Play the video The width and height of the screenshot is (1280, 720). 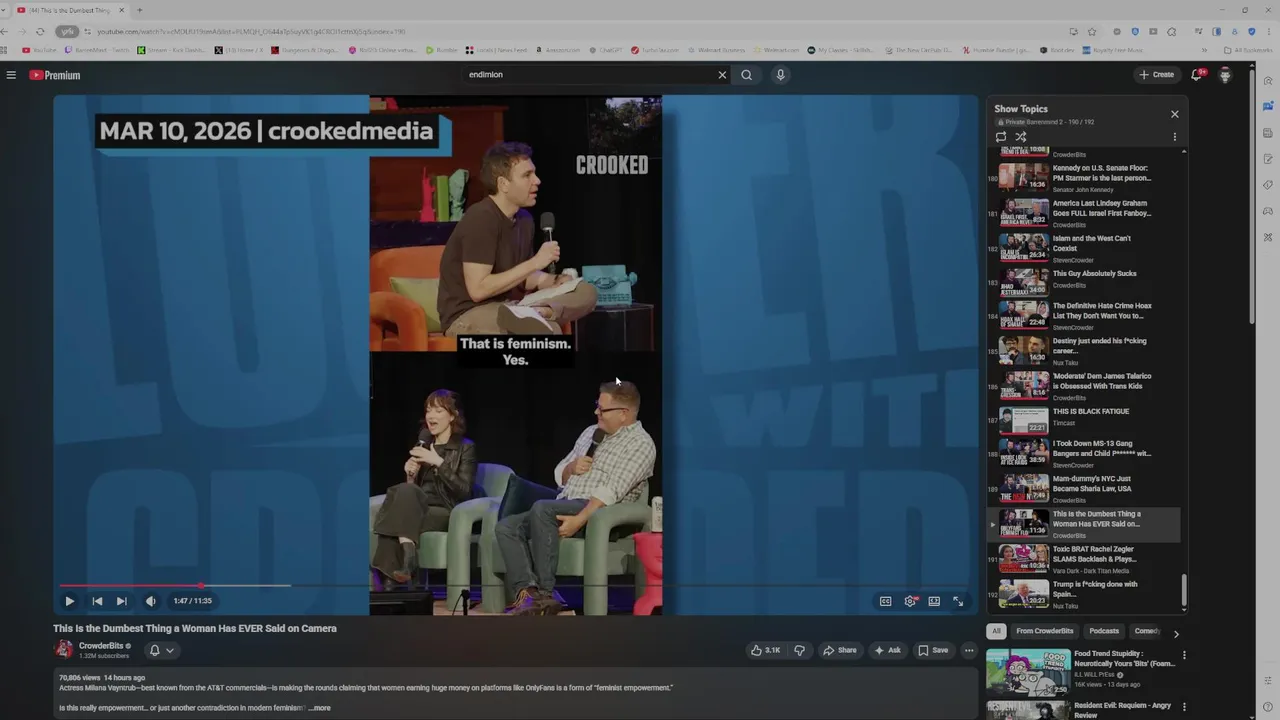pos(69,601)
